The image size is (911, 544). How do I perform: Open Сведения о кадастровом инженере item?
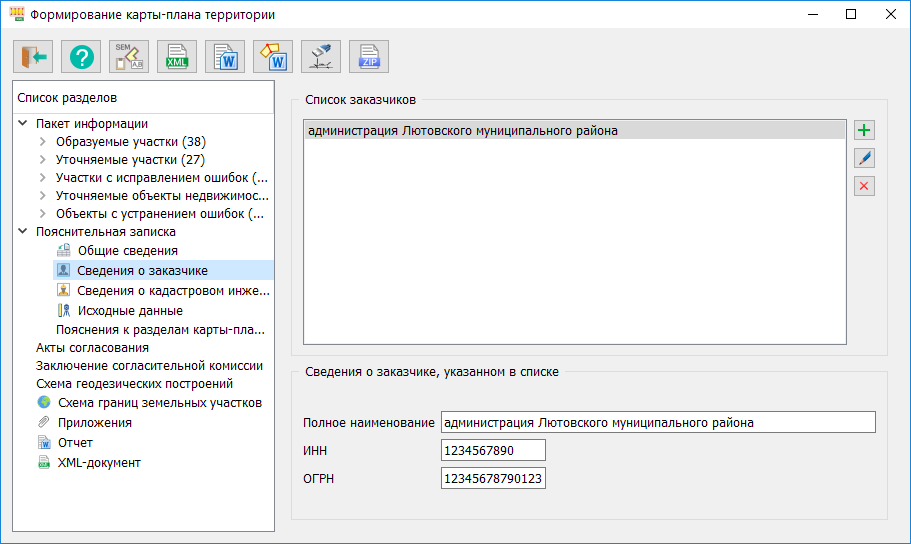[173, 291]
